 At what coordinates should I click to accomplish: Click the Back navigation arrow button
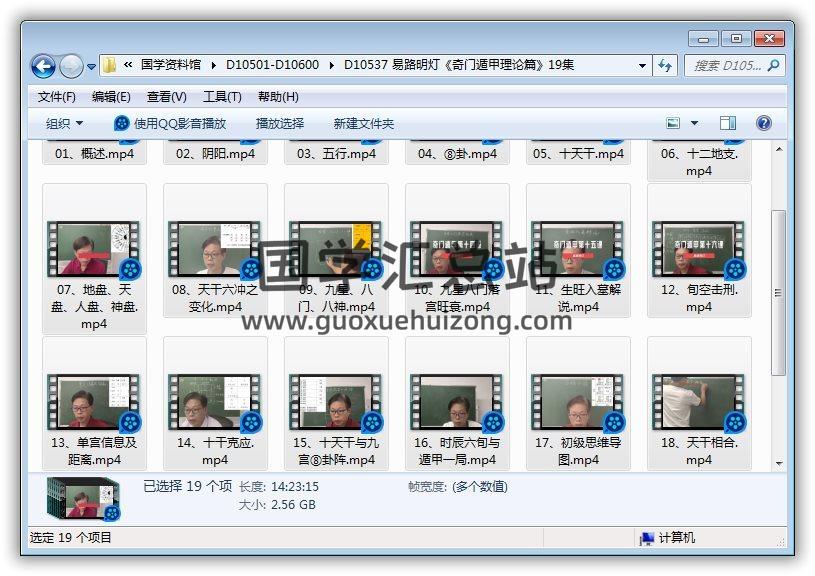[43, 67]
